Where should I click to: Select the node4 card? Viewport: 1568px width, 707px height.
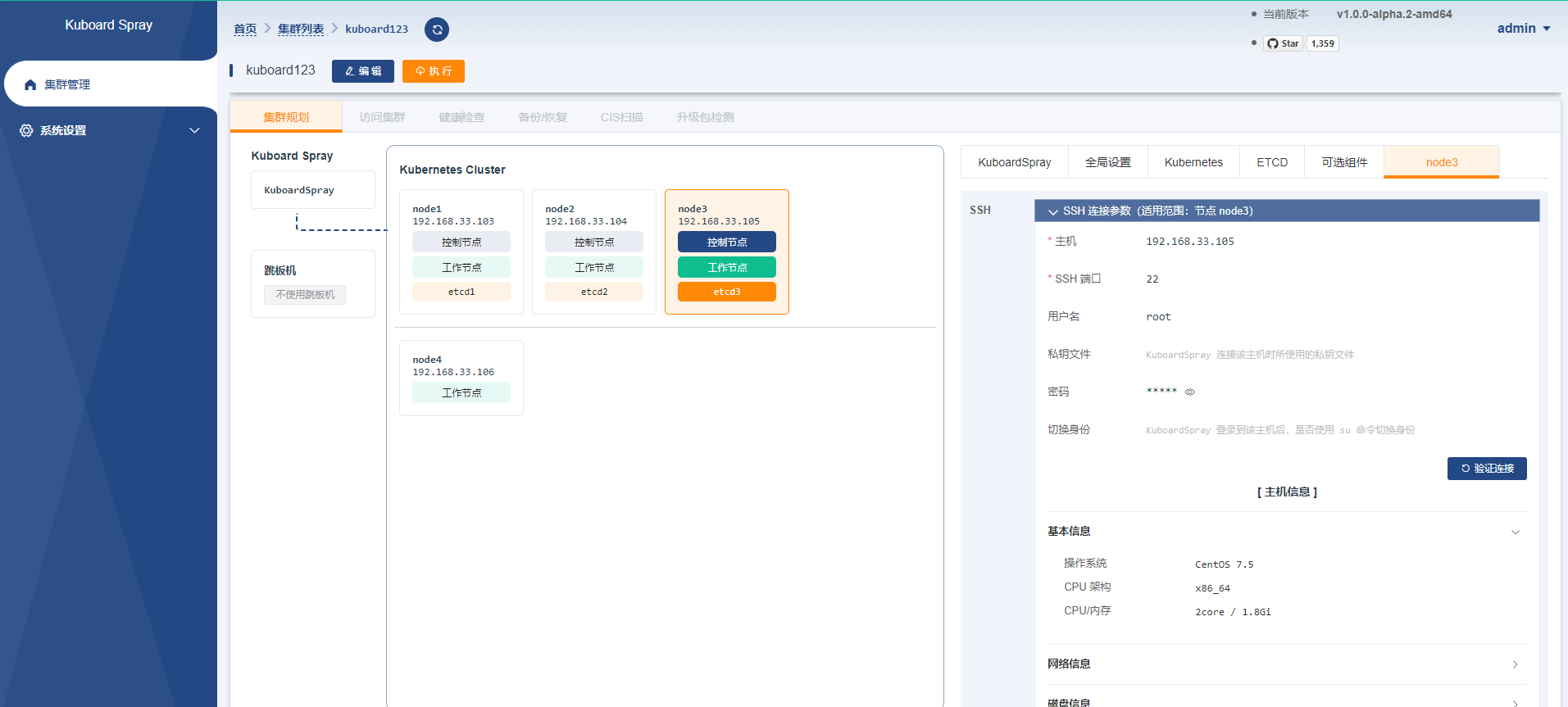[x=461, y=378]
